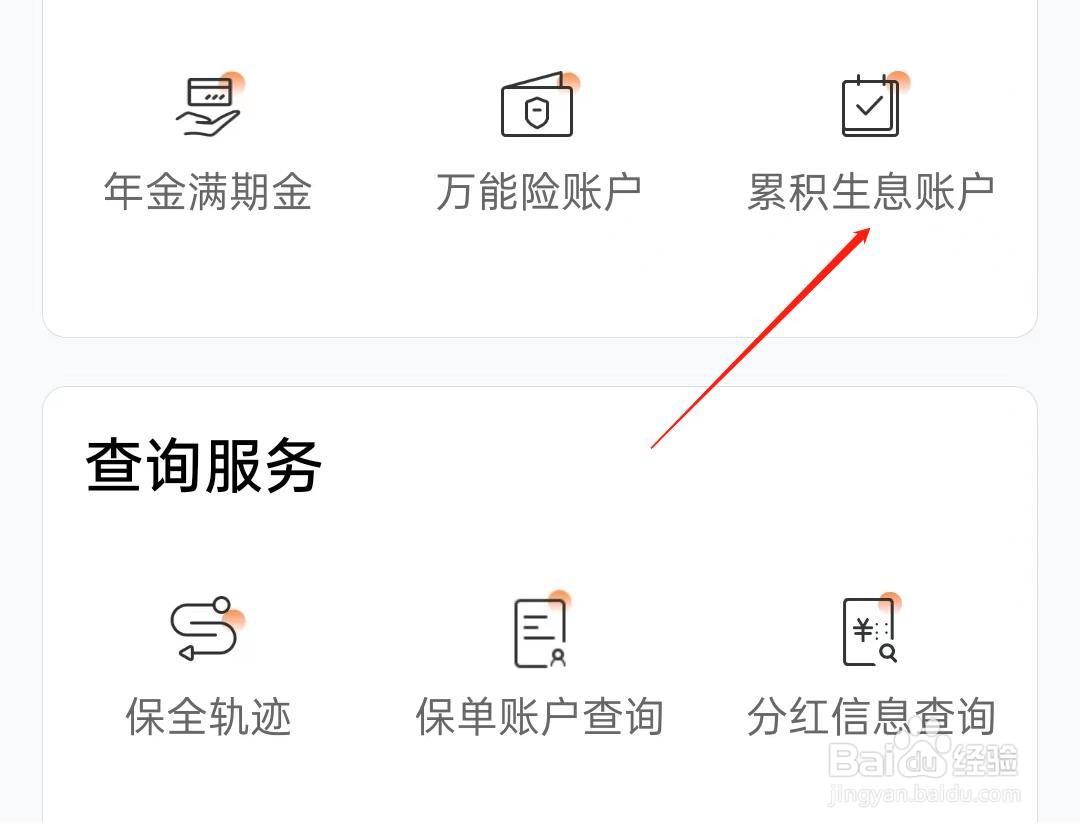This screenshot has height=831, width=1080.
Task: Click the jingyan.baidu.com watermark URL
Action: coord(924,794)
